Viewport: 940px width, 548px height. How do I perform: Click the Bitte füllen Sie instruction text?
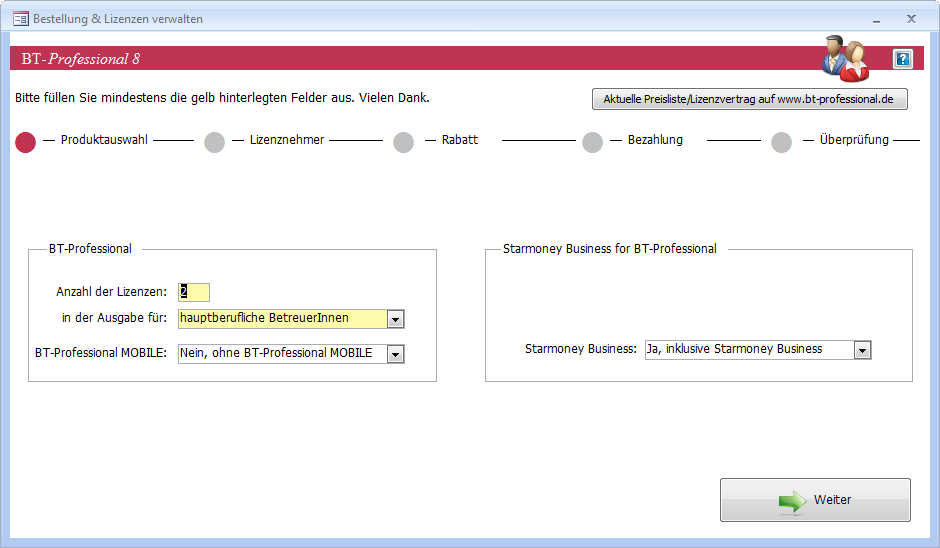tap(222, 98)
